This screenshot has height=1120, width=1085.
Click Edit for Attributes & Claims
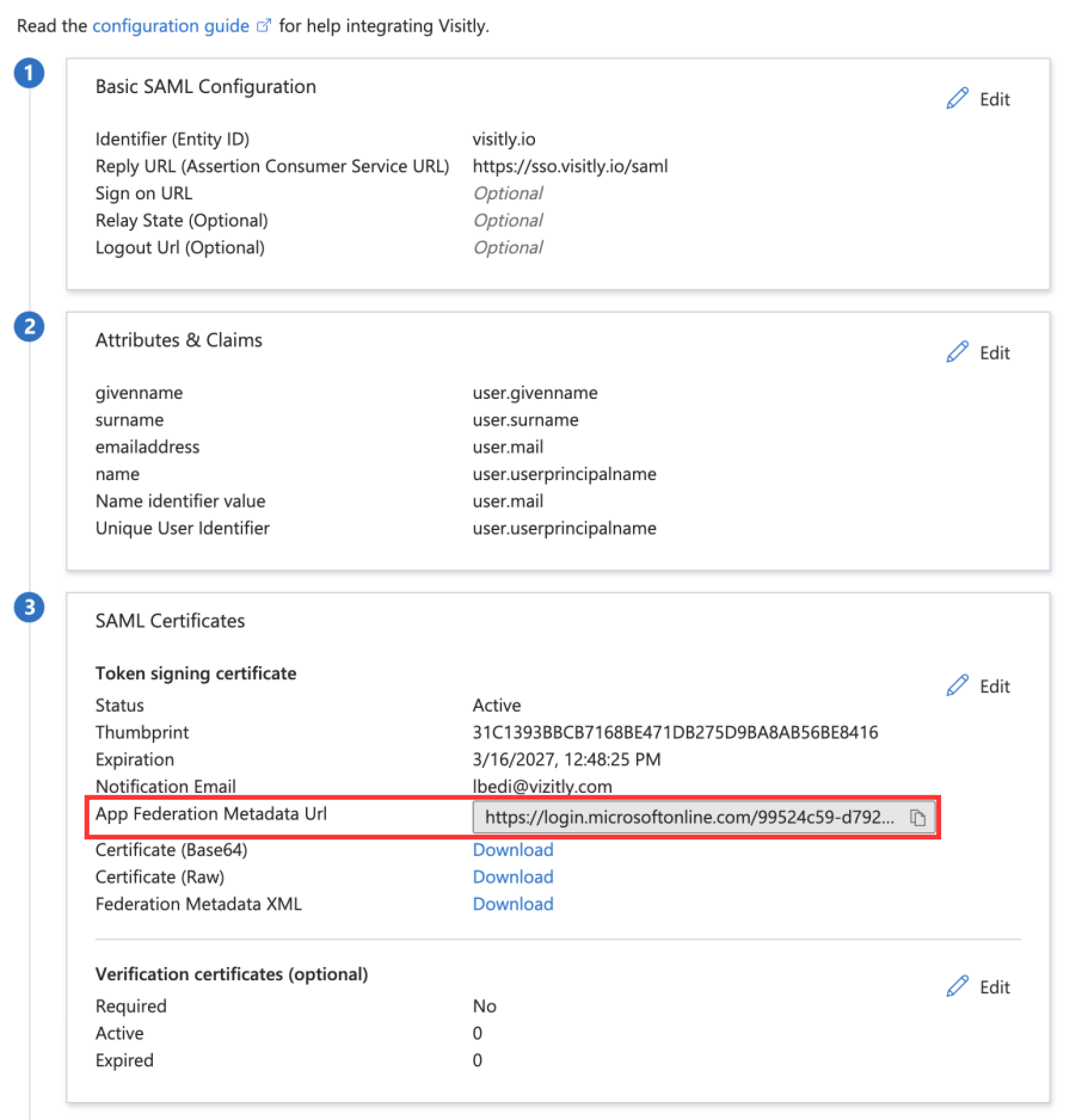click(x=995, y=353)
